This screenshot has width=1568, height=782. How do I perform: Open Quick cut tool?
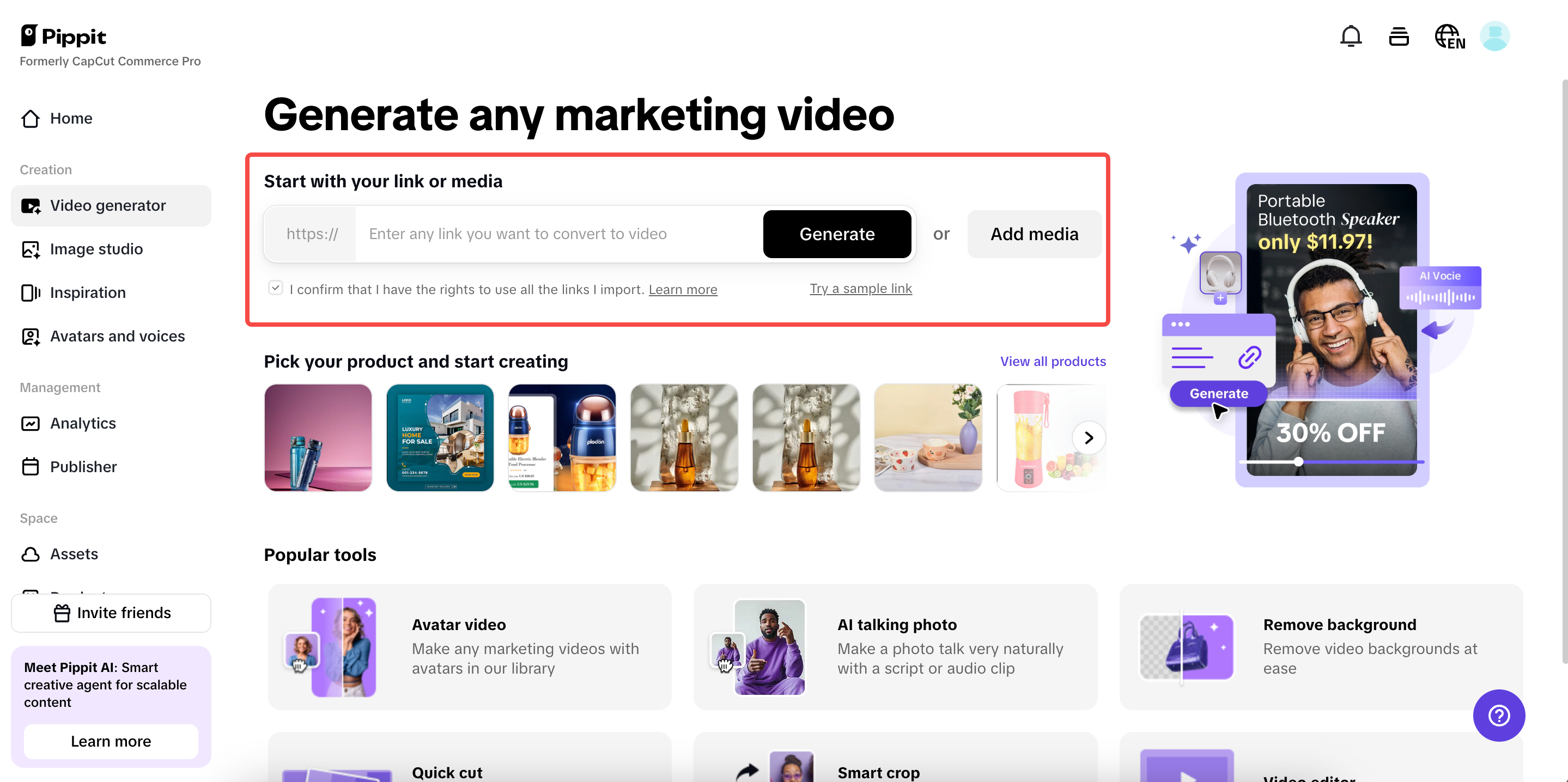point(469,757)
